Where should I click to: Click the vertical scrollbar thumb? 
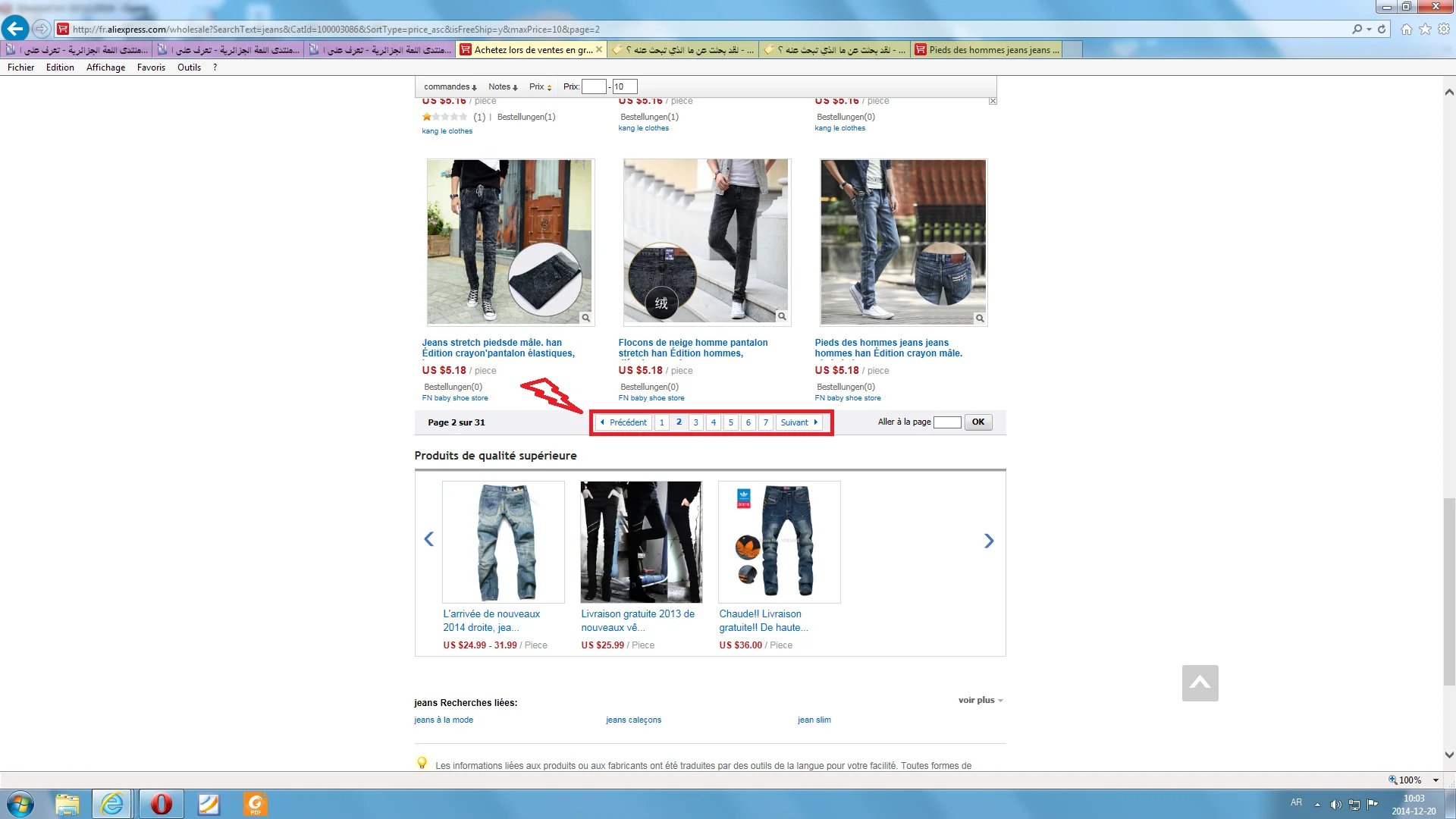[x=1449, y=591]
